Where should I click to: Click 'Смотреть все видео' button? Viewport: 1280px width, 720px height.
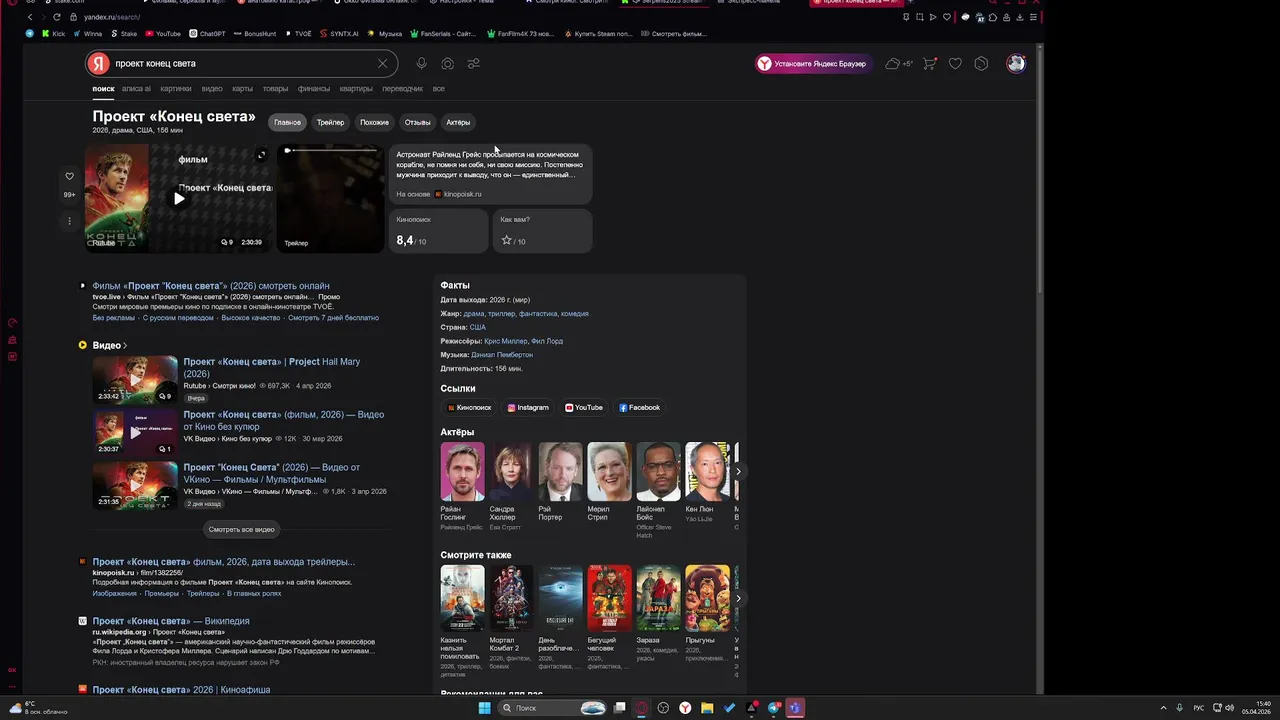(x=241, y=529)
